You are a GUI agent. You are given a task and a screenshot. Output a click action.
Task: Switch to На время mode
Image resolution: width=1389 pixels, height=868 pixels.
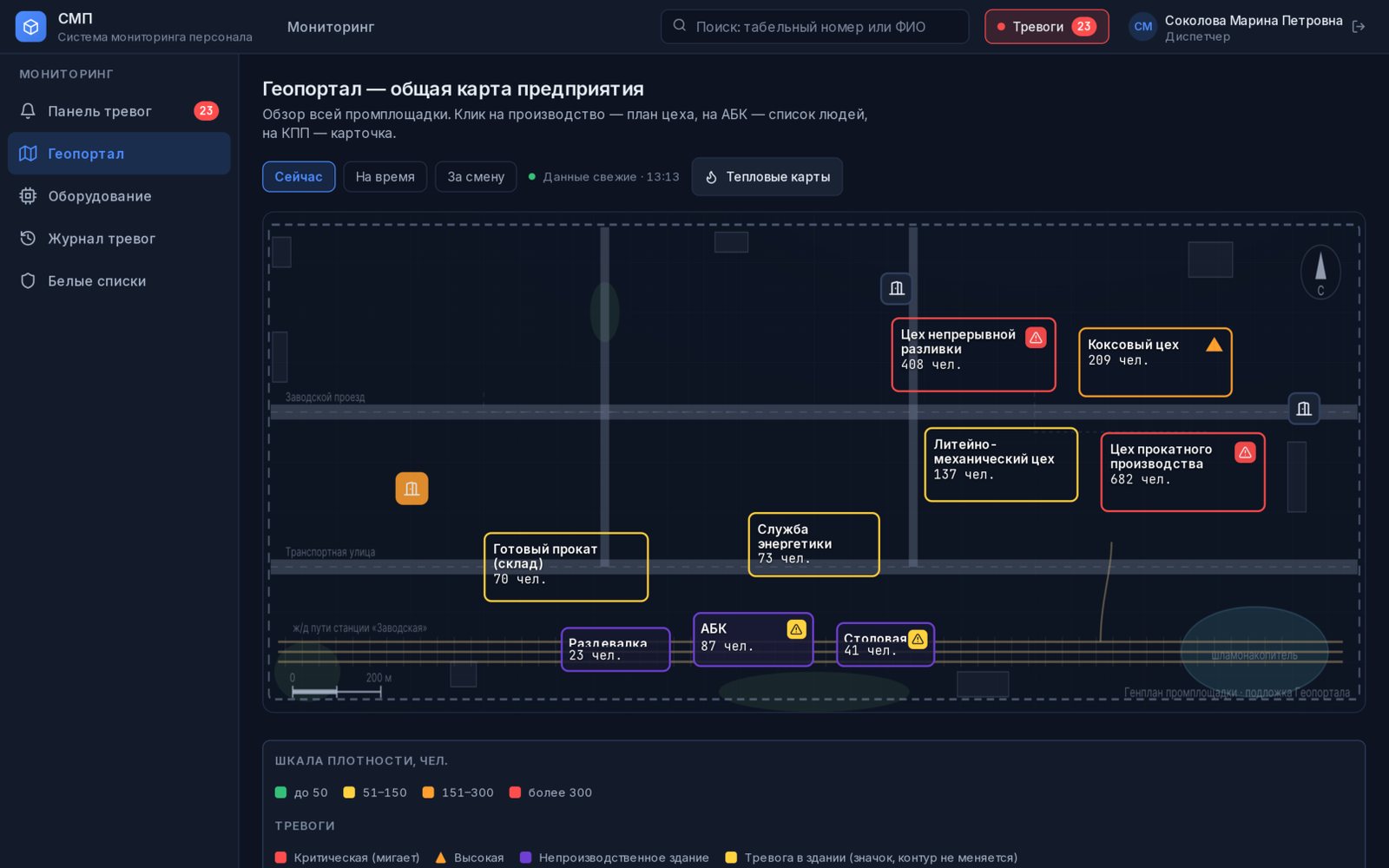point(385,177)
